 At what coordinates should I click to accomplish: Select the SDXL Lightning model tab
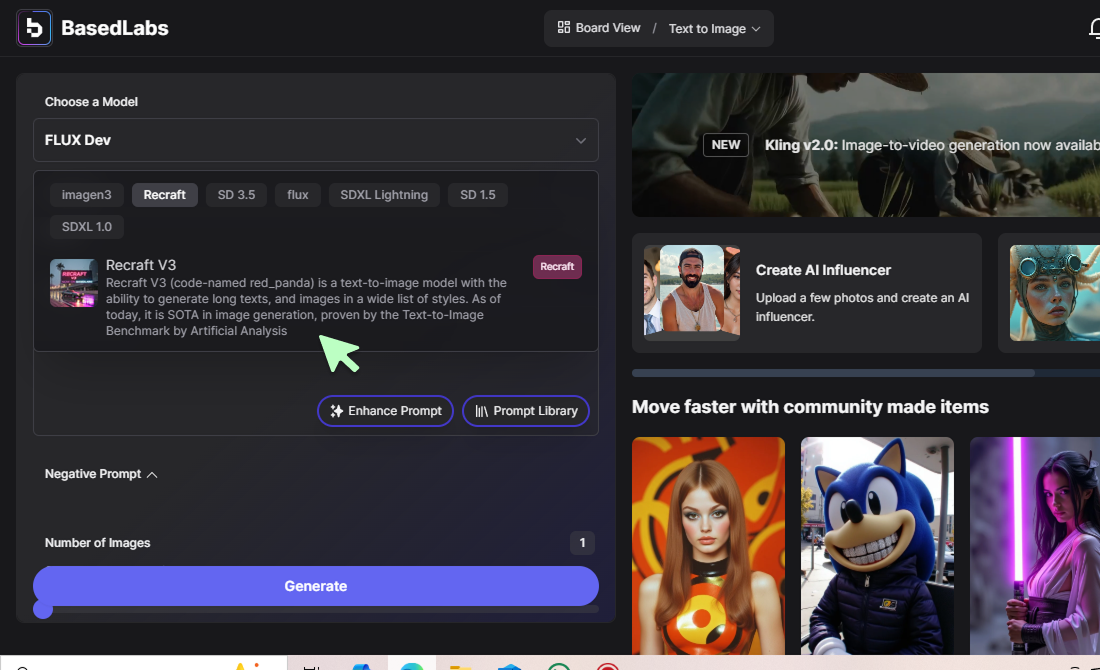[384, 195]
